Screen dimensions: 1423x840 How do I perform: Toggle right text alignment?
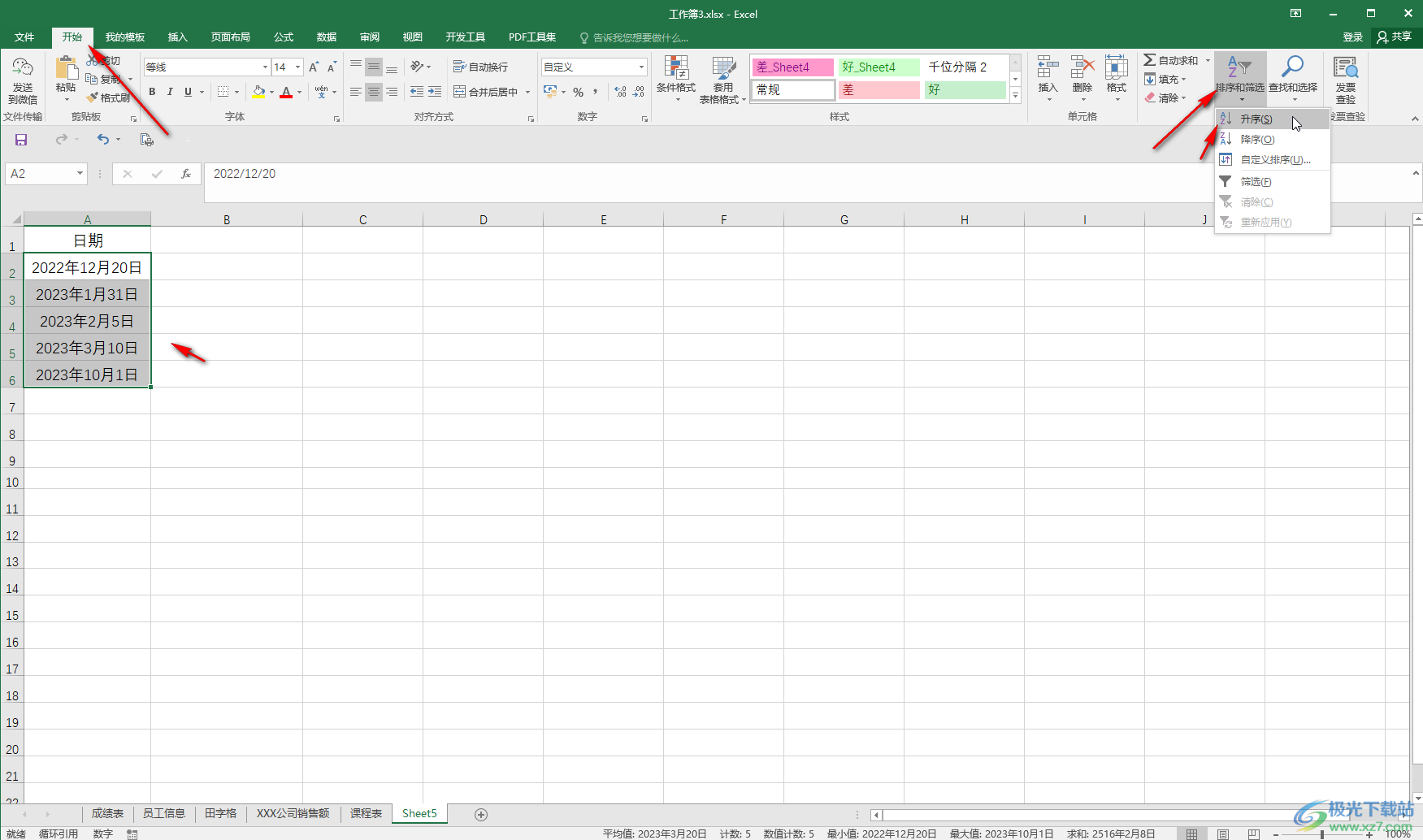pos(392,92)
